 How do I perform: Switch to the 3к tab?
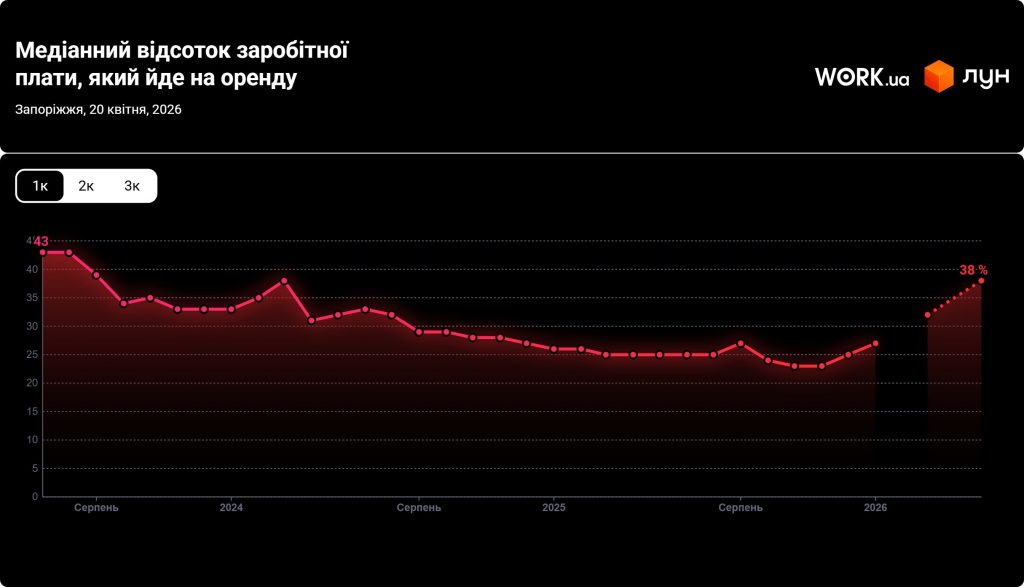click(132, 186)
